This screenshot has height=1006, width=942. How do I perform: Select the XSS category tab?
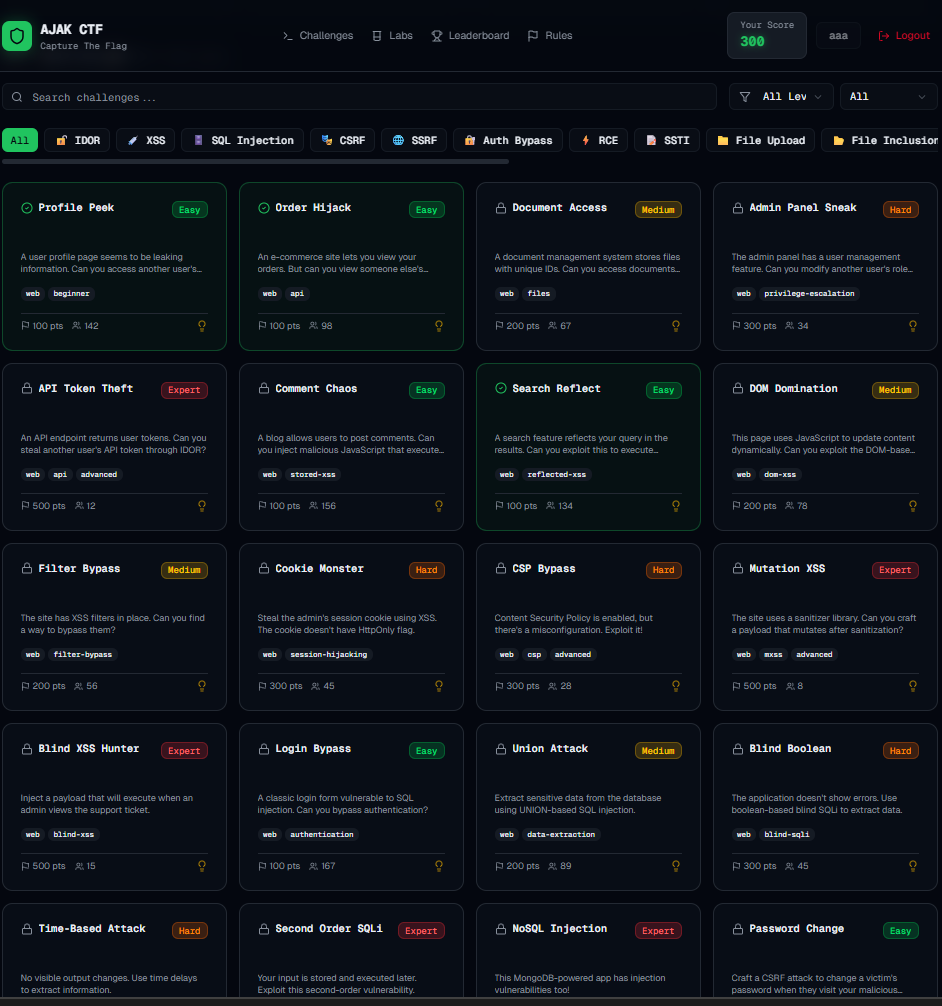(x=146, y=141)
